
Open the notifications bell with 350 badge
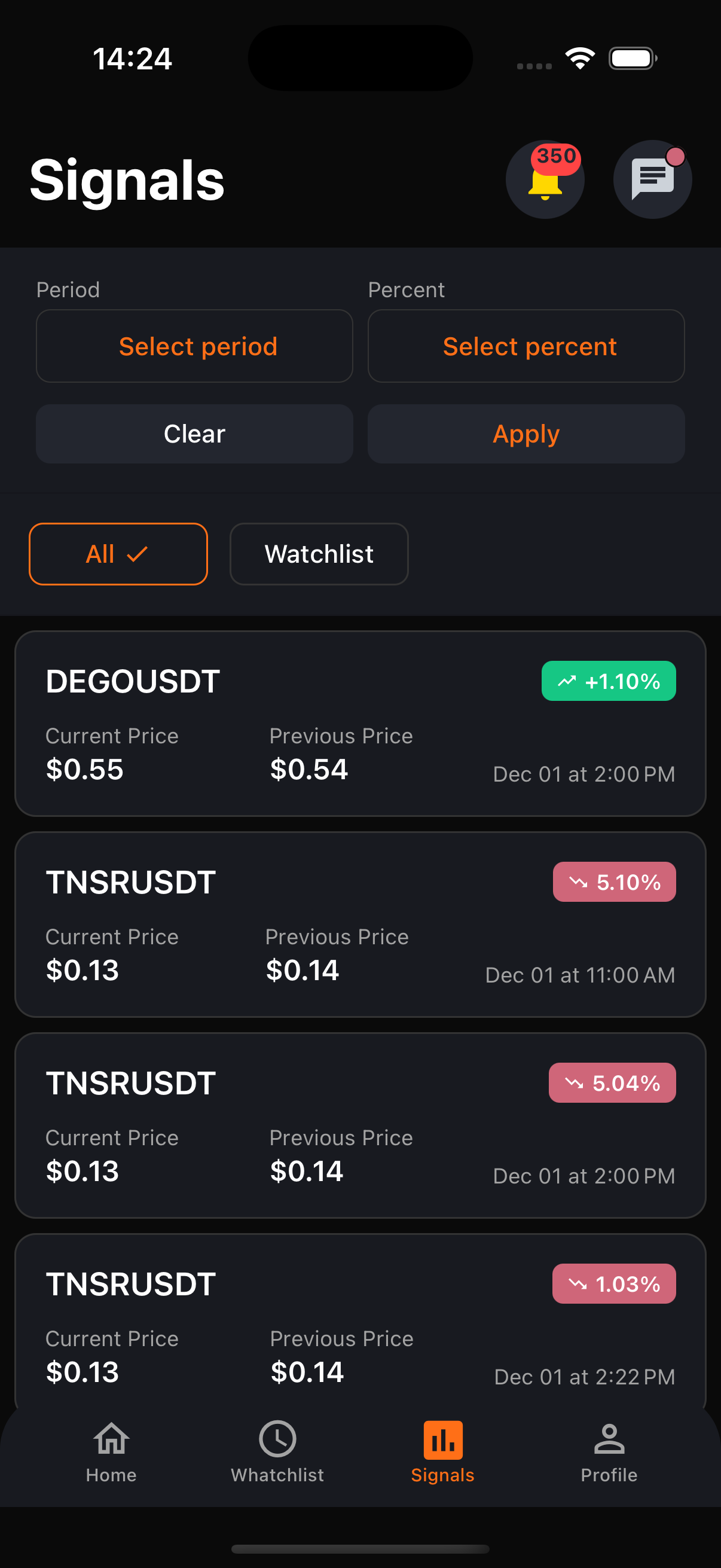(545, 179)
